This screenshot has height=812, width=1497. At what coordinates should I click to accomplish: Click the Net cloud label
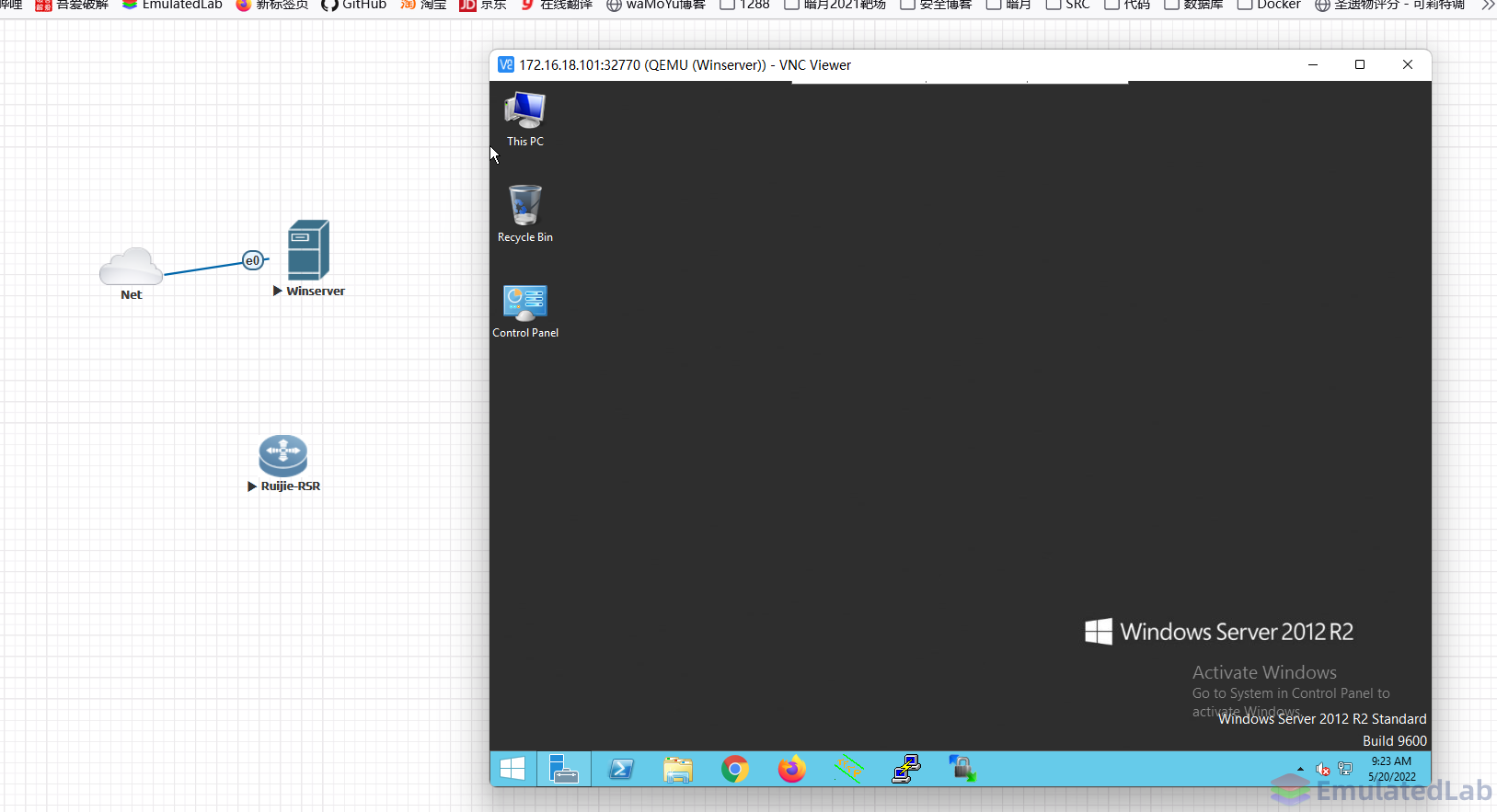[x=132, y=294]
